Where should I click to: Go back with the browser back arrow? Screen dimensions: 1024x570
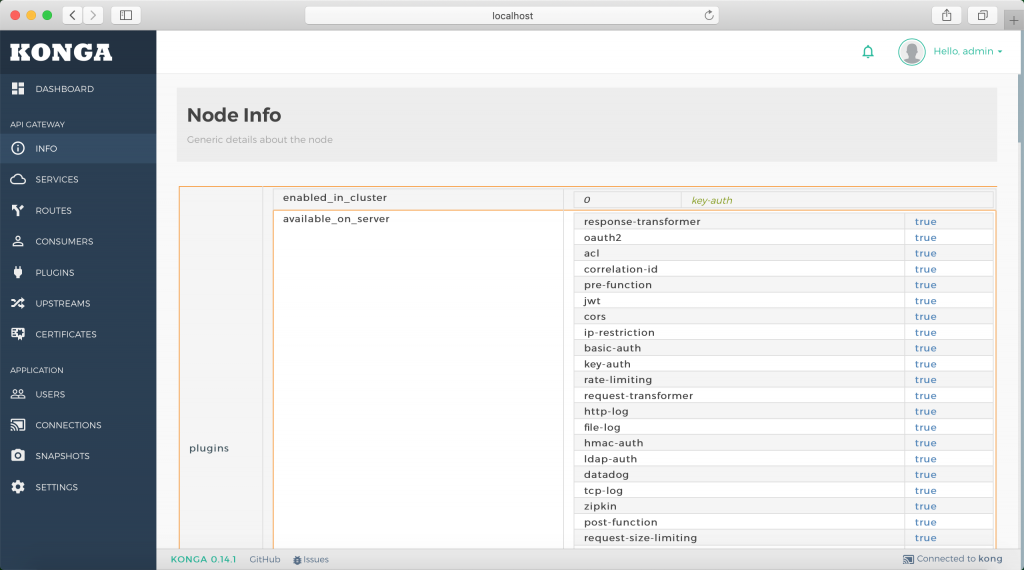(x=72, y=15)
